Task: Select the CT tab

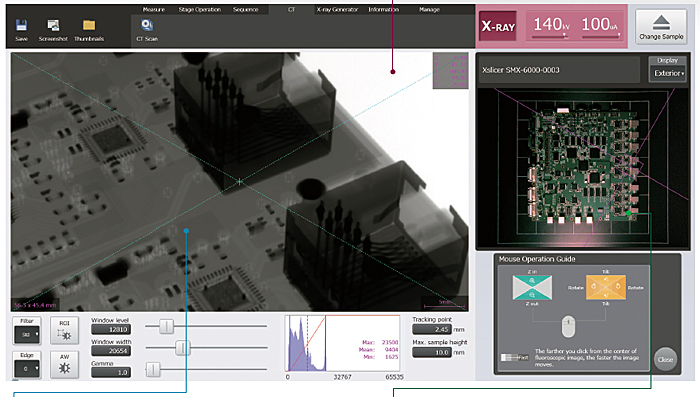Action: coord(291,9)
